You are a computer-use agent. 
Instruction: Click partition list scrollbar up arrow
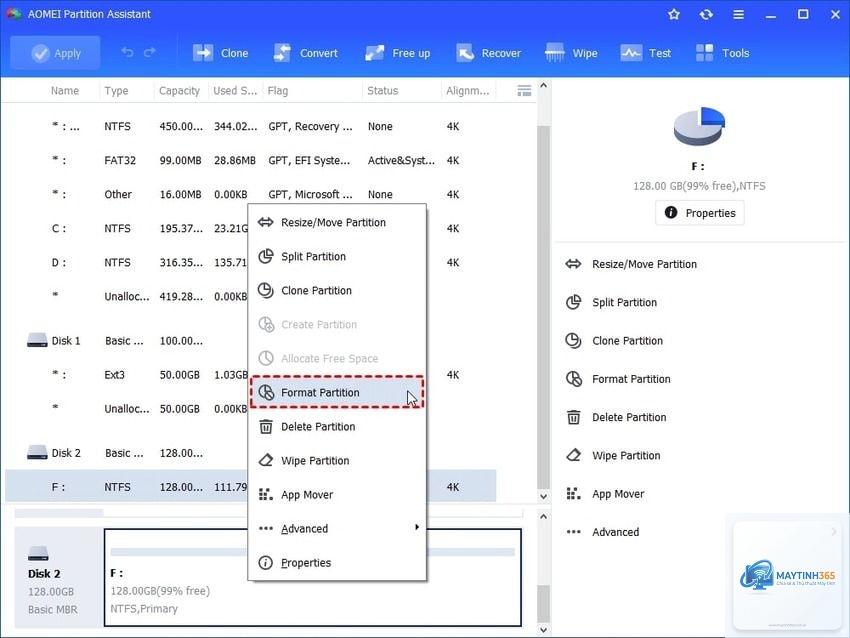543,86
